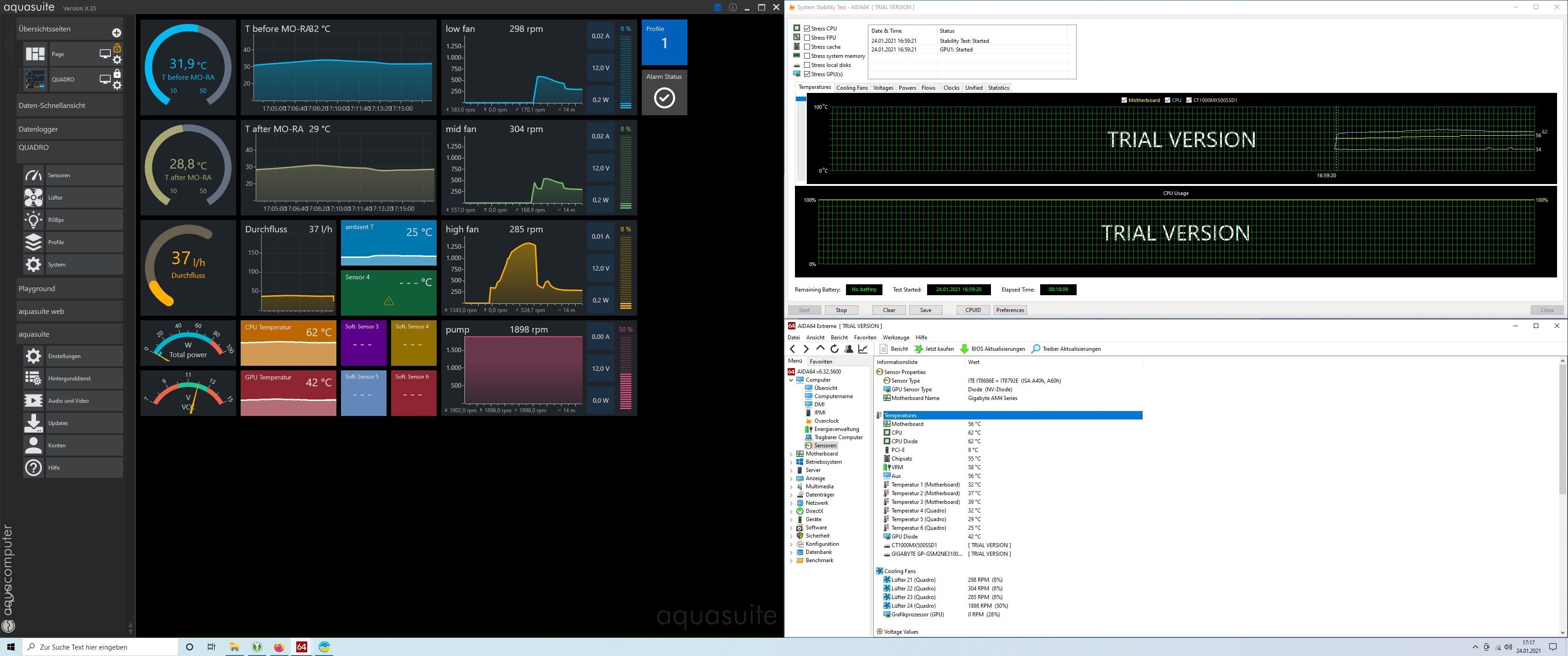The width and height of the screenshot is (1568, 656).
Task: Click the RGBpx light bulb icon
Action: pos(33,220)
